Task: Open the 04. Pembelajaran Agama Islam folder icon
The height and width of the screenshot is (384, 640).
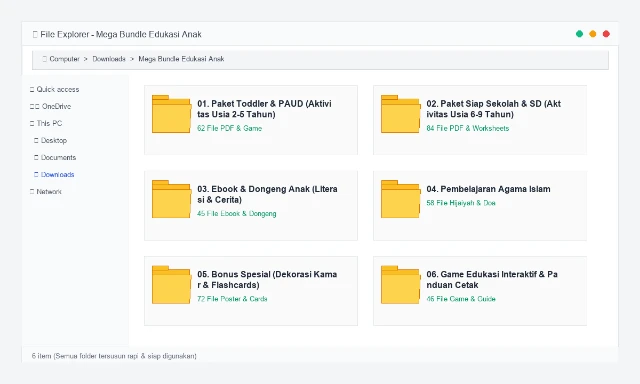Action: pos(400,199)
